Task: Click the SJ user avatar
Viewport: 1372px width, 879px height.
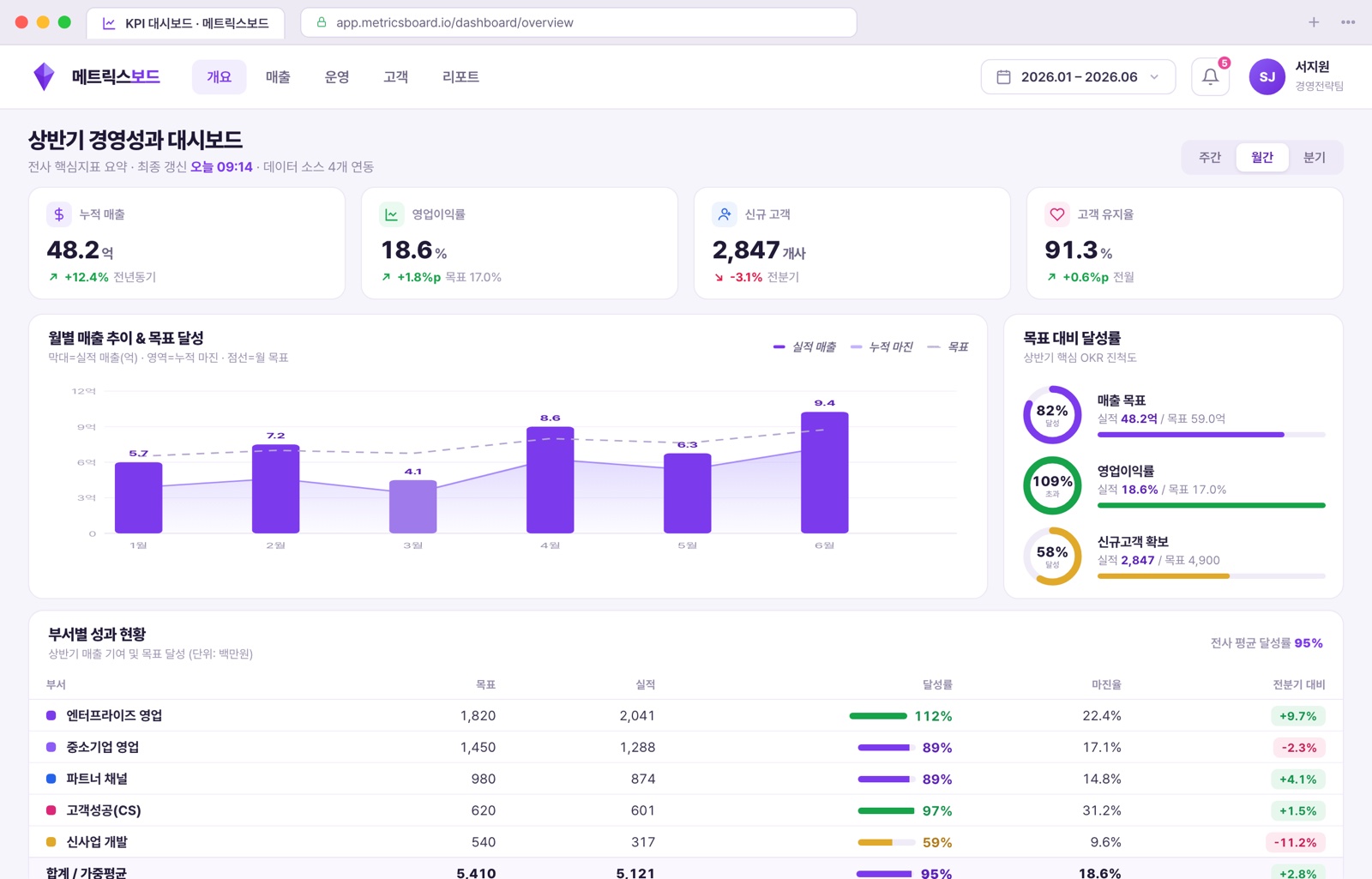Action: coord(1267,76)
